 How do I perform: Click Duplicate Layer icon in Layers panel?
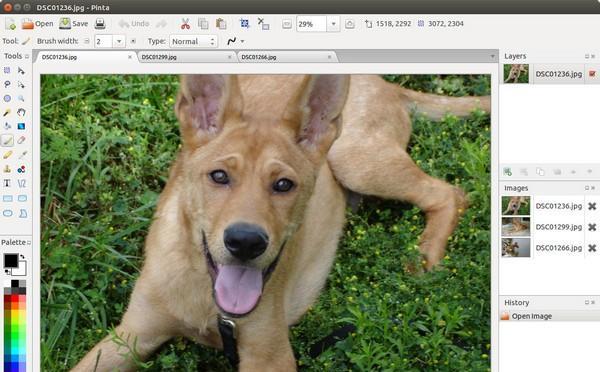[540, 172]
